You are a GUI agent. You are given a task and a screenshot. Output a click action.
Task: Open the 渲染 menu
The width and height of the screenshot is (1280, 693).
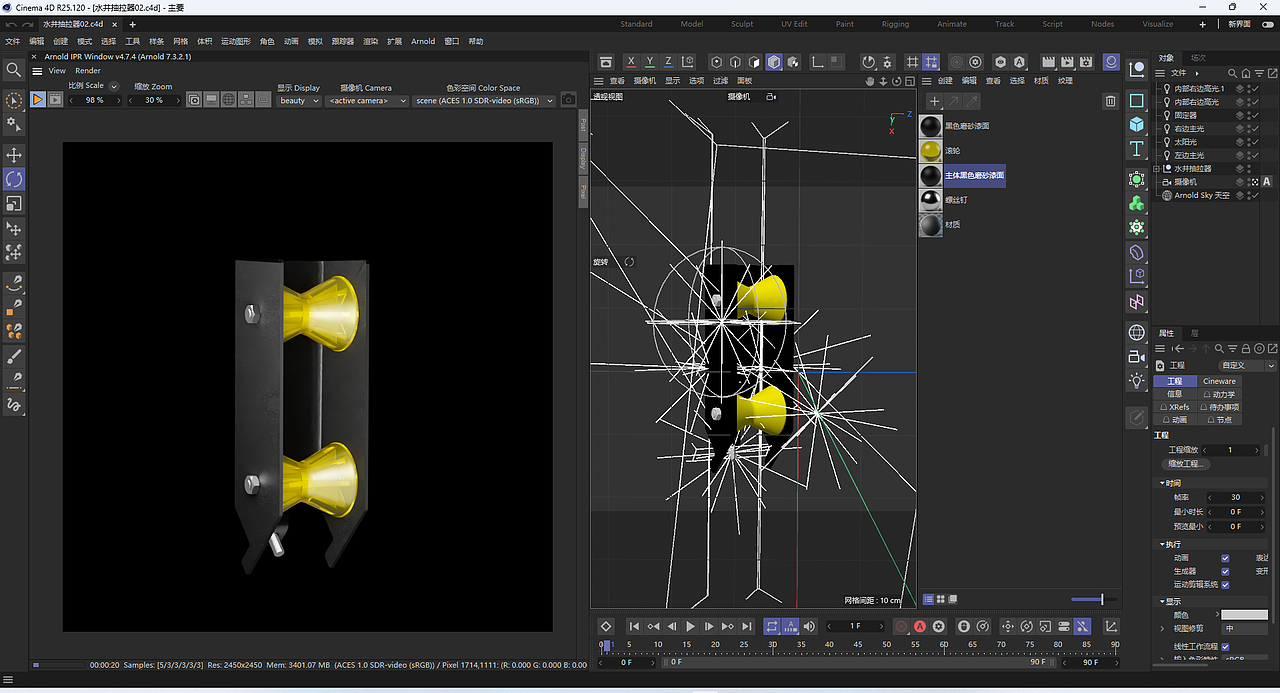[x=370, y=41]
